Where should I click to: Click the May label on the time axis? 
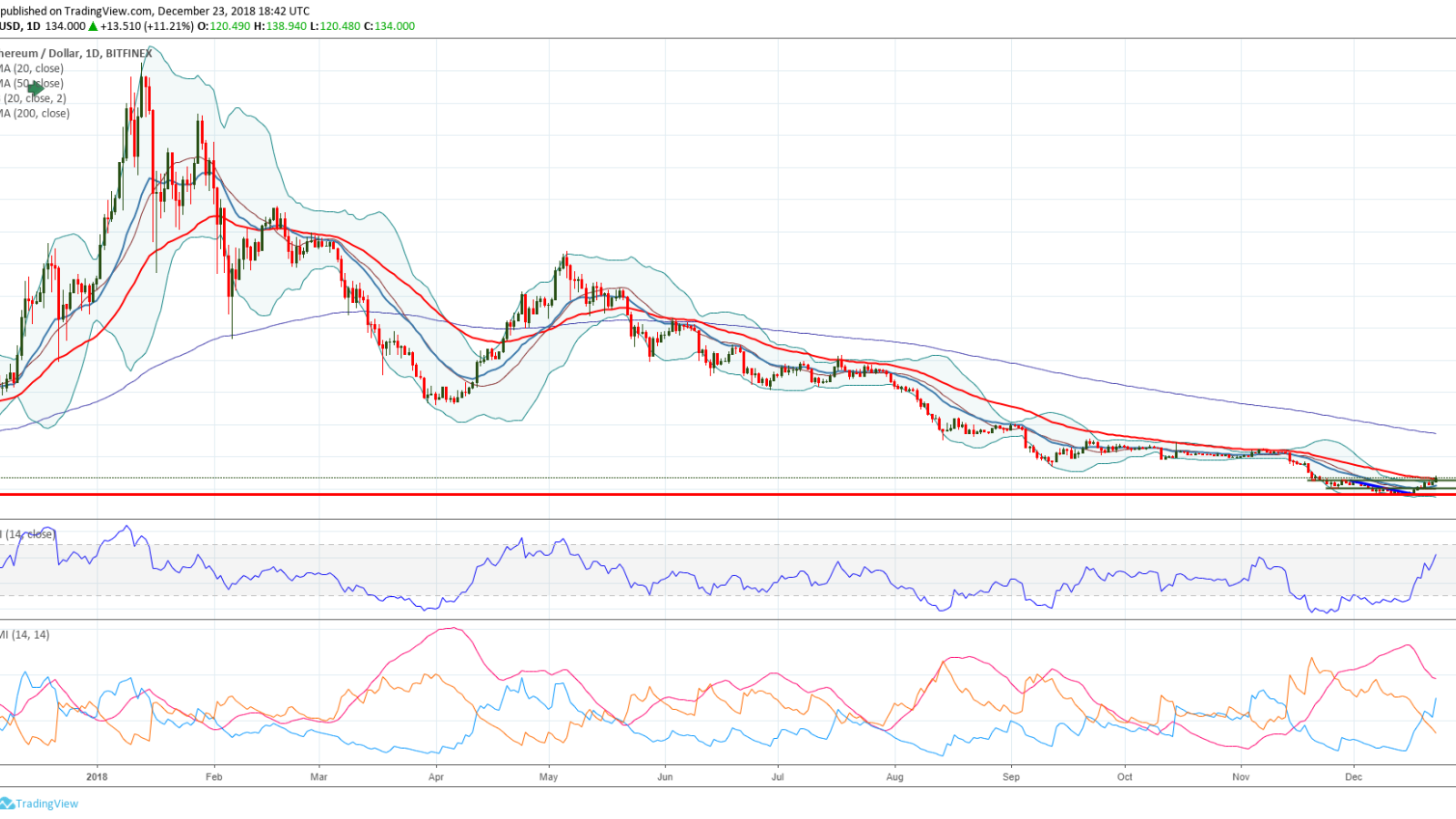point(549,777)
